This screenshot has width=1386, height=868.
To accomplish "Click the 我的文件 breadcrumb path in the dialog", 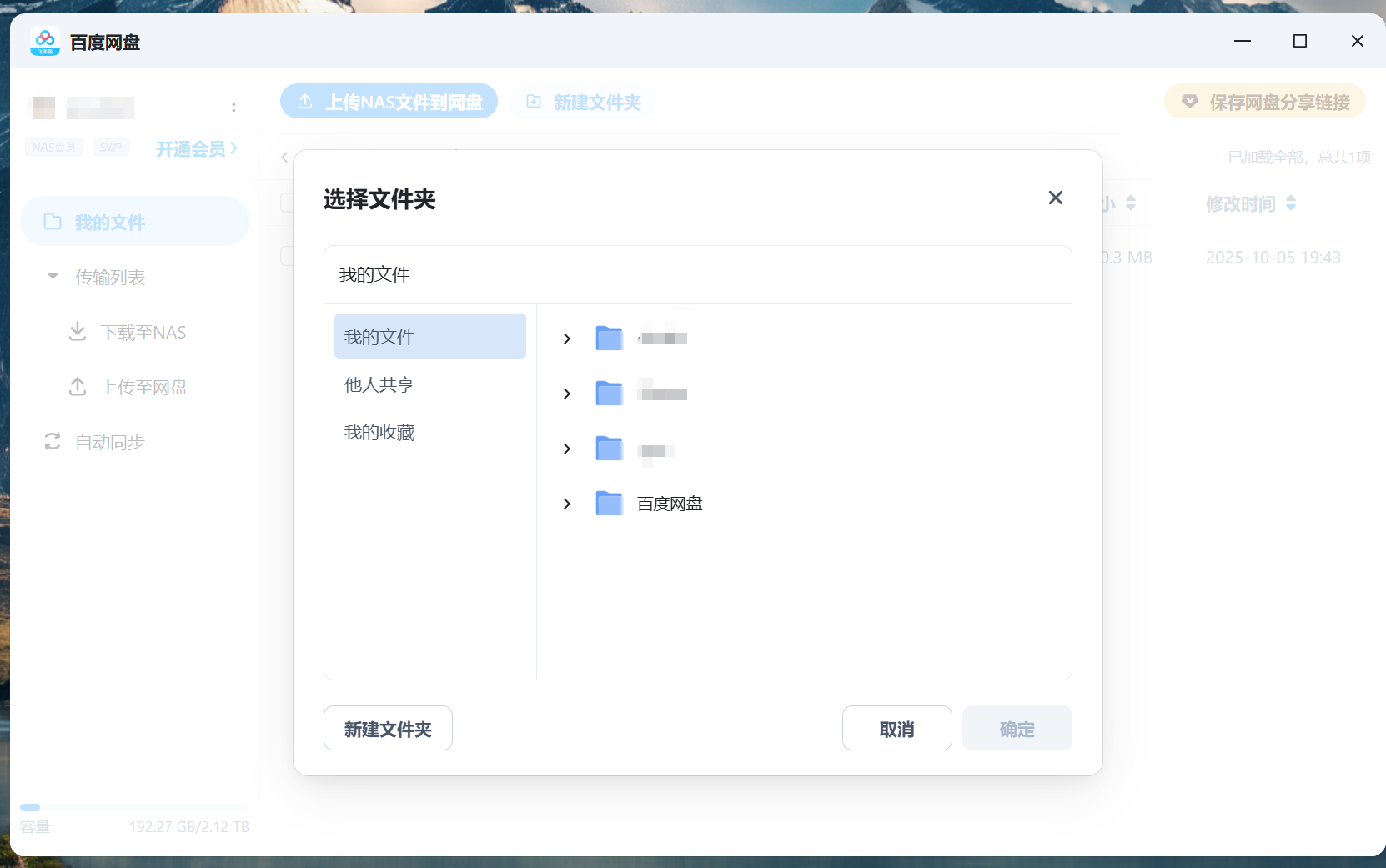I will point(374,274).
